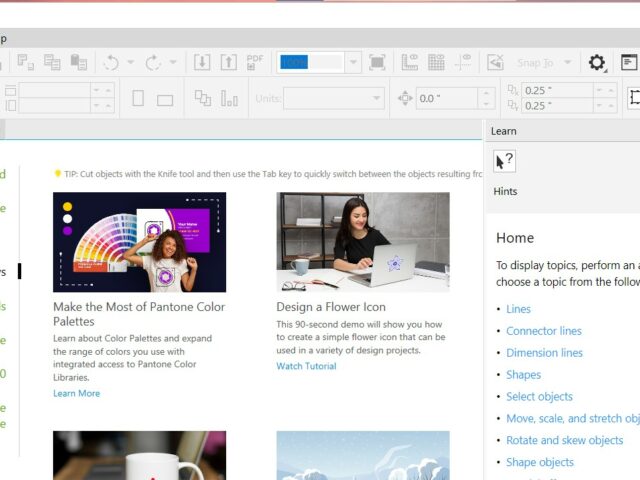This screenshot has height=480, width=640.
Task: Click the Export icon in the toolbar
Action: click(229, 62)
